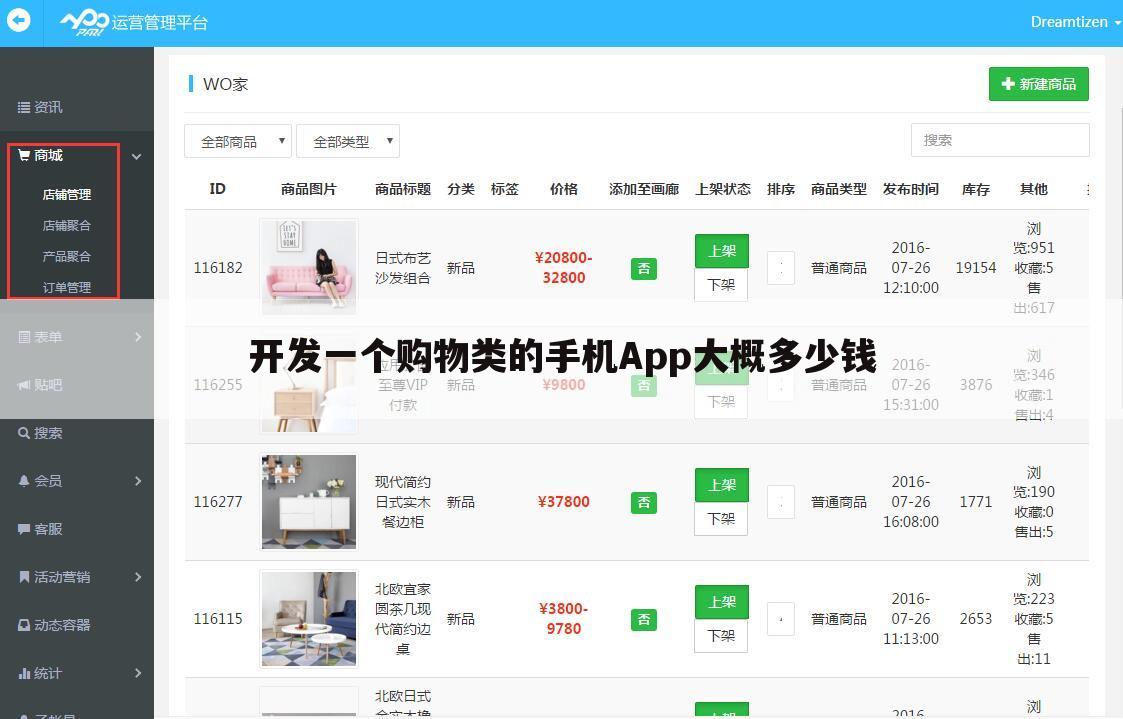Expand the 活动营销 submenu arrow
The width and height of the screenshot is (1123, 719).
138,576
